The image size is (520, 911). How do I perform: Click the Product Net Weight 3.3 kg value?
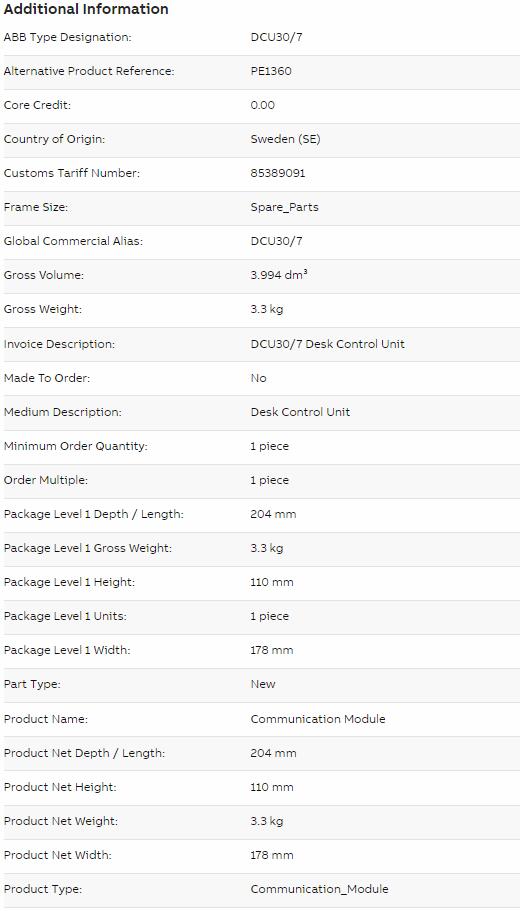coord(267,821)
